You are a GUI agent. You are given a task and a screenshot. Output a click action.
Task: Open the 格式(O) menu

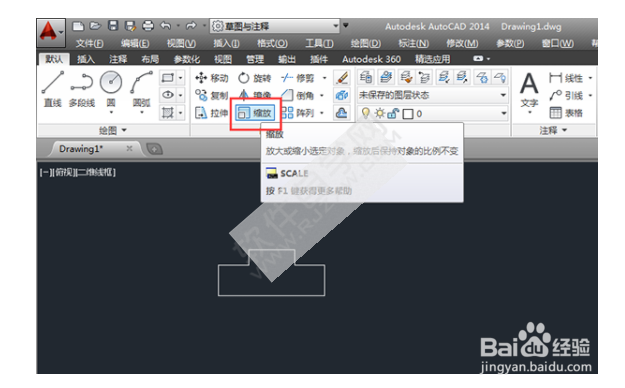pos(272,43)
